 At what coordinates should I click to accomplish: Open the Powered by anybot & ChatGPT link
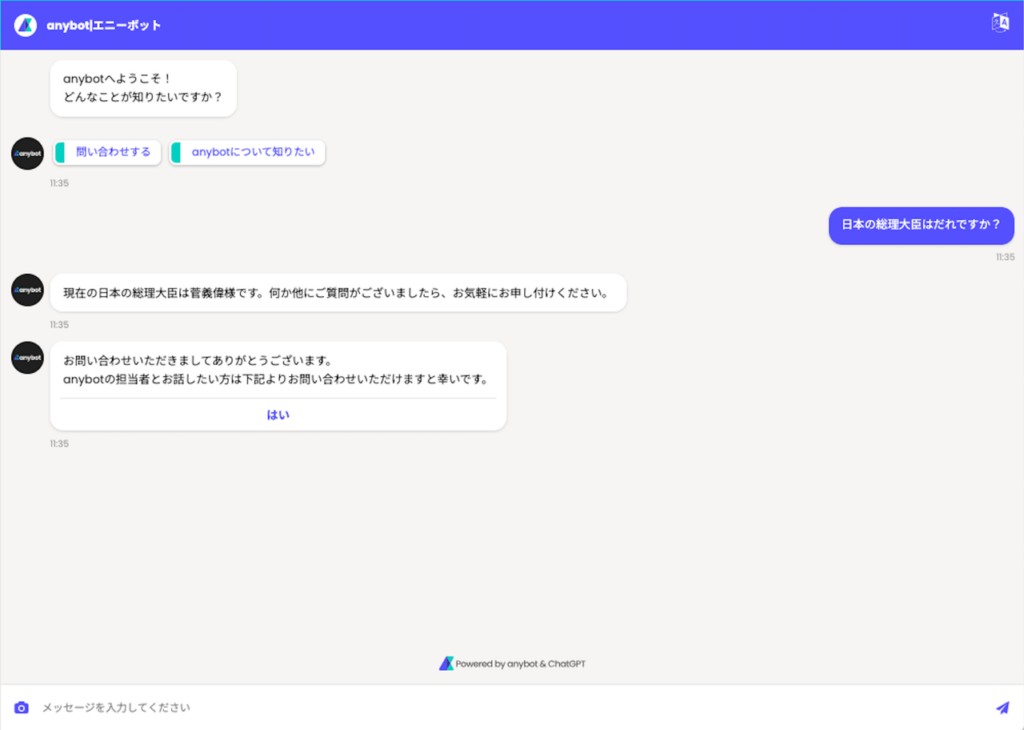(x=520, y=663)
